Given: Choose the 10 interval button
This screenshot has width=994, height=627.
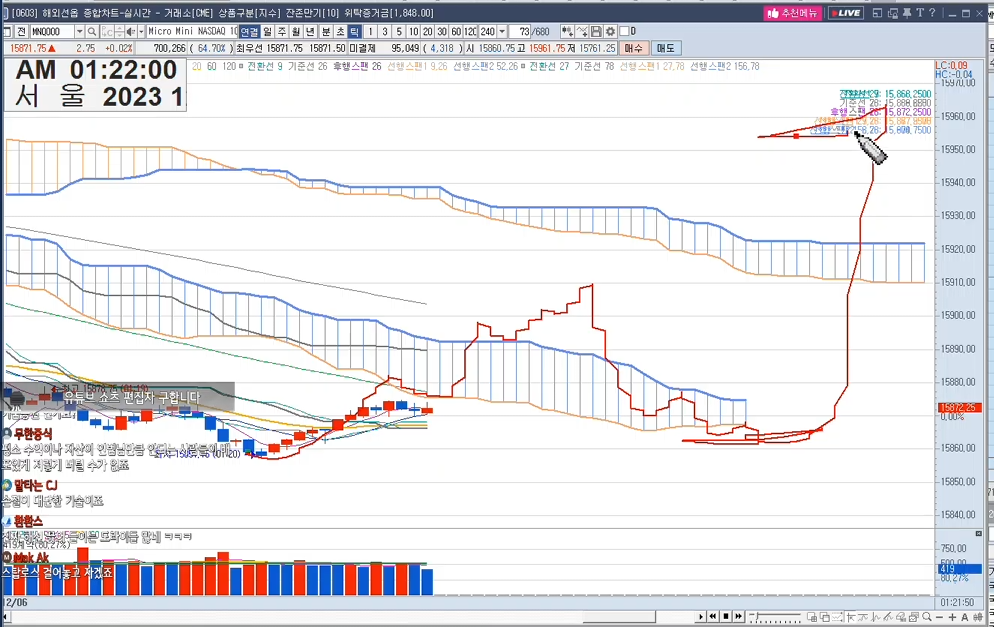Looking at the screenshot, I should [x=413, y=32].
